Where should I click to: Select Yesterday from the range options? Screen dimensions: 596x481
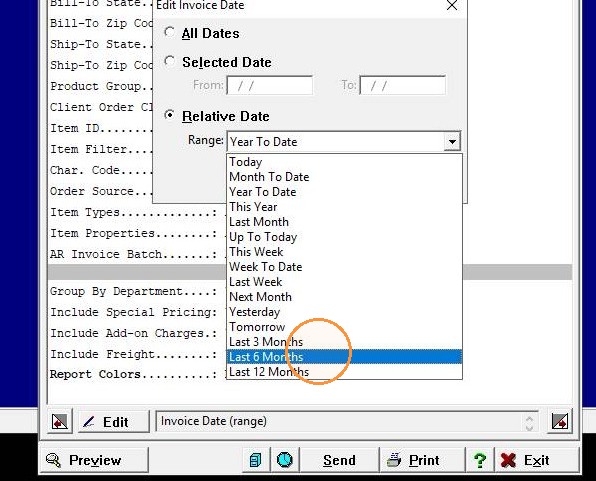coord(344,312)
